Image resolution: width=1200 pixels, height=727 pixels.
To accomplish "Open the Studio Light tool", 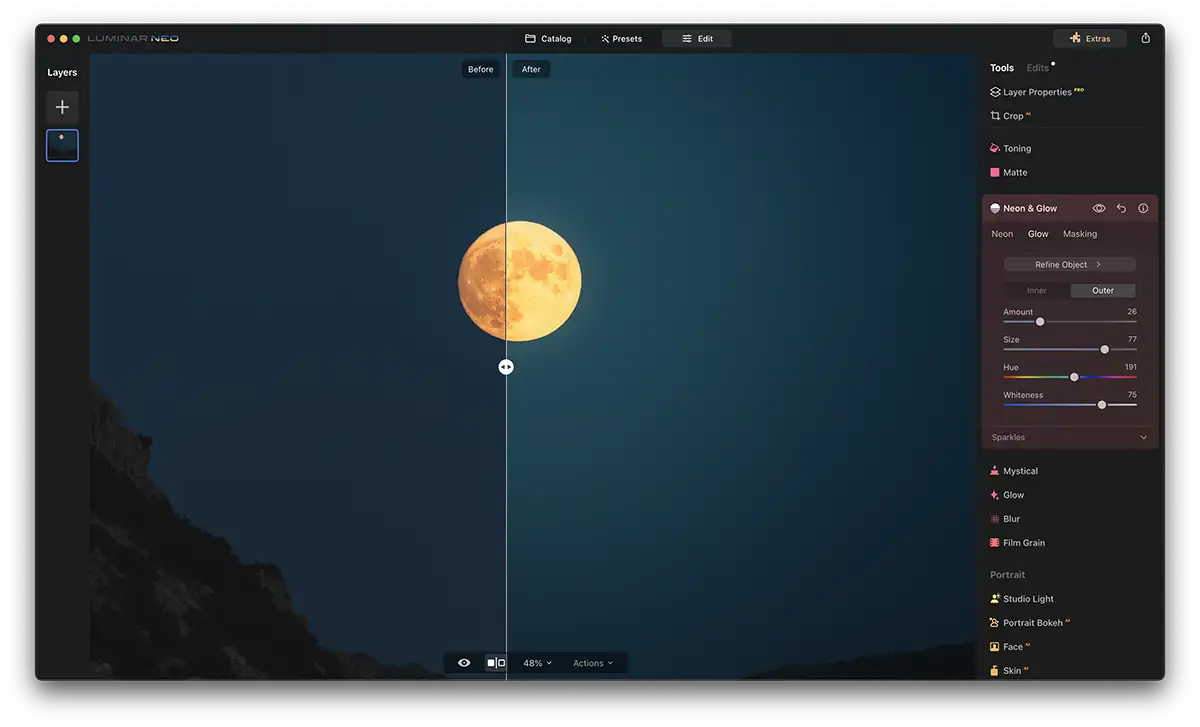I will [1022, 599].
